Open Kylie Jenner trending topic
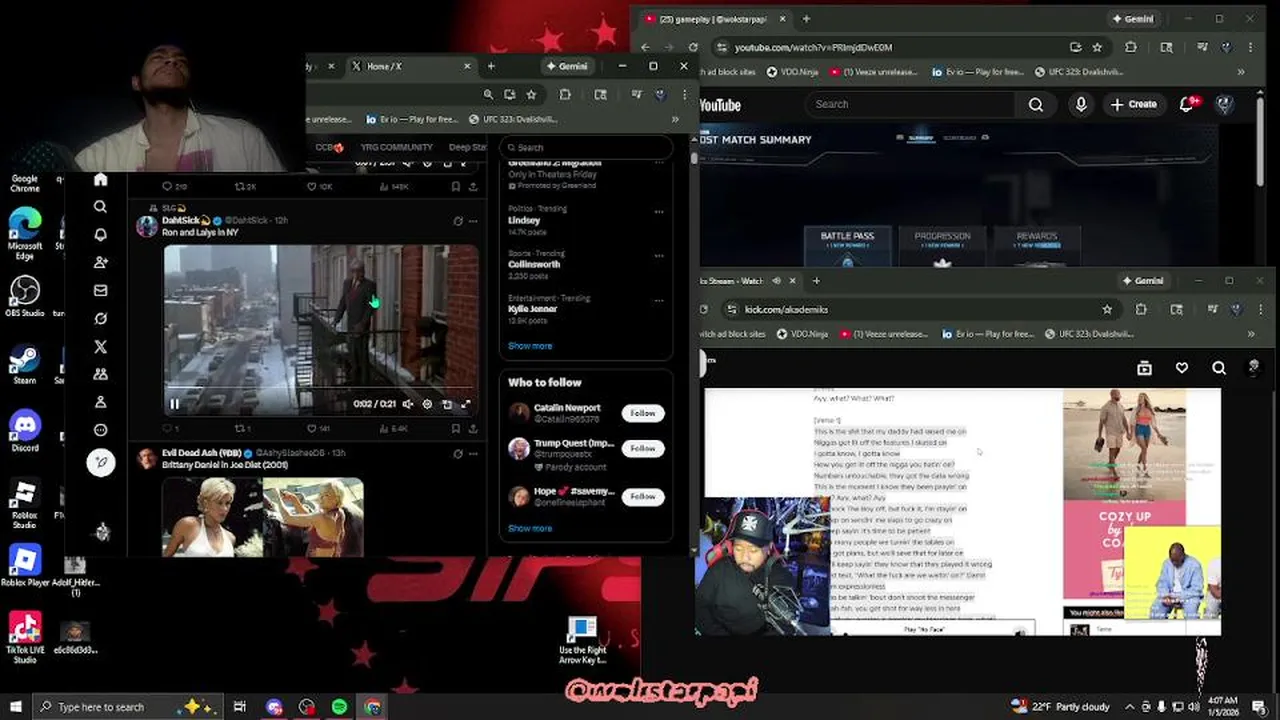Screen dimensions: 1280x720 [533, 309]
